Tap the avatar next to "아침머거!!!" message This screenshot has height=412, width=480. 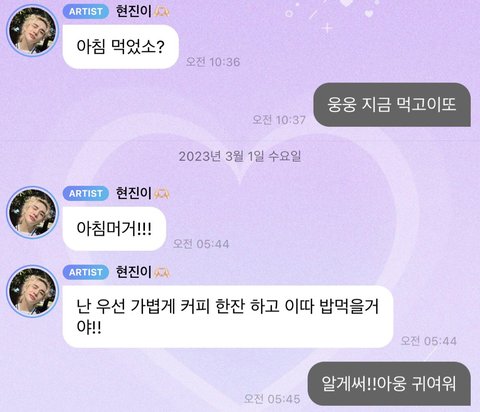pyautogui.click(x=33, y=212)
